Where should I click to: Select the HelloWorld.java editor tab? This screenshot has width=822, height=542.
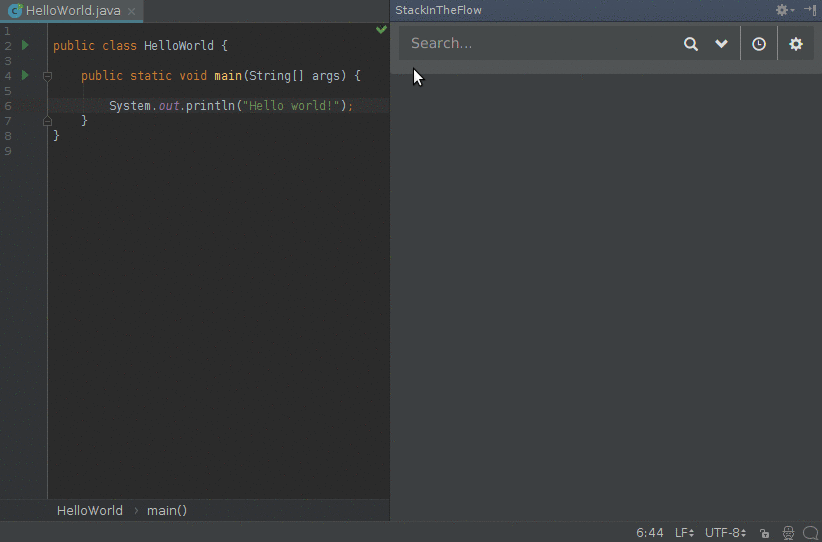pyautogui.click(x=72, y=10)
